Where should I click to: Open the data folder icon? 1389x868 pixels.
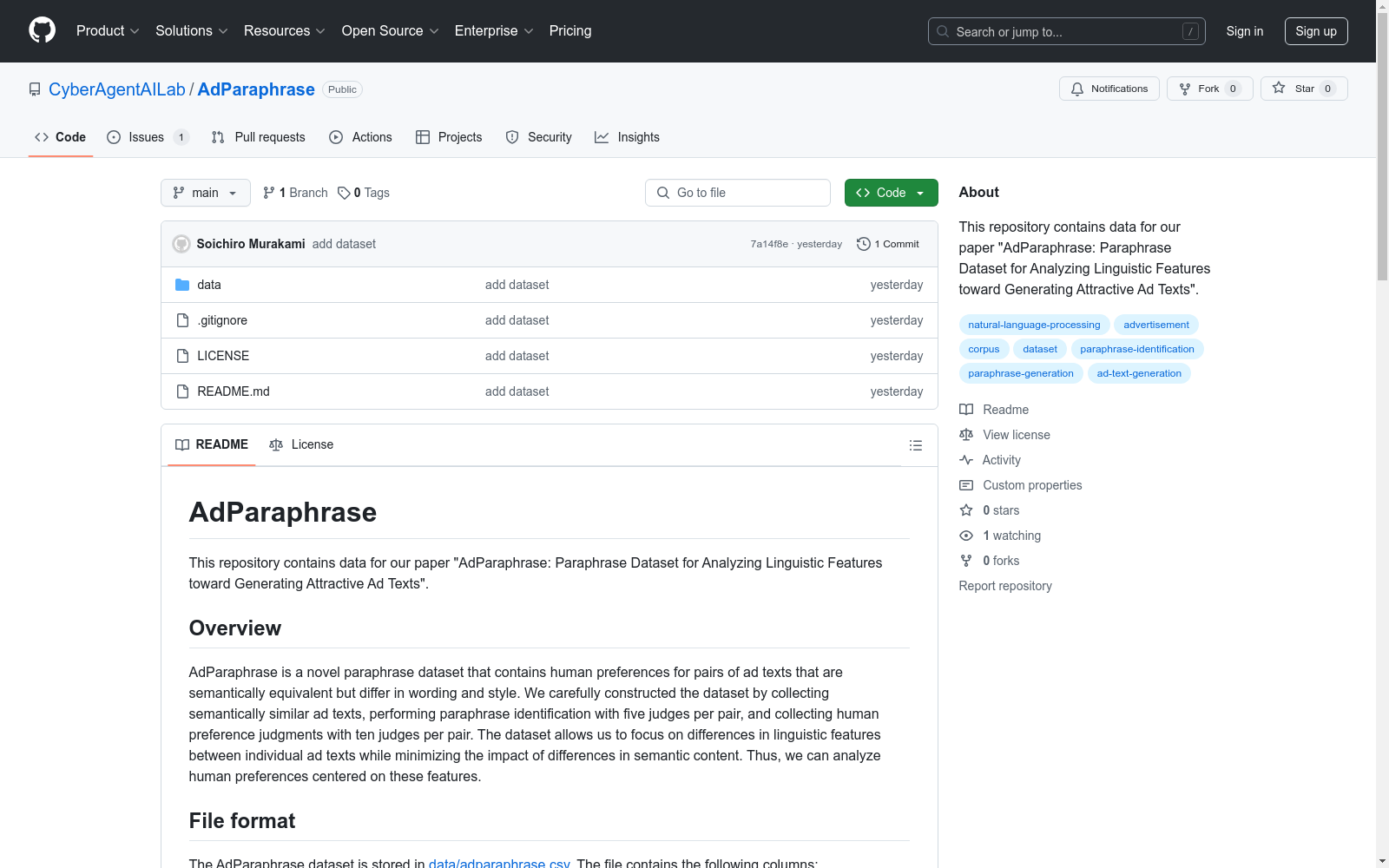coord(182,285)
